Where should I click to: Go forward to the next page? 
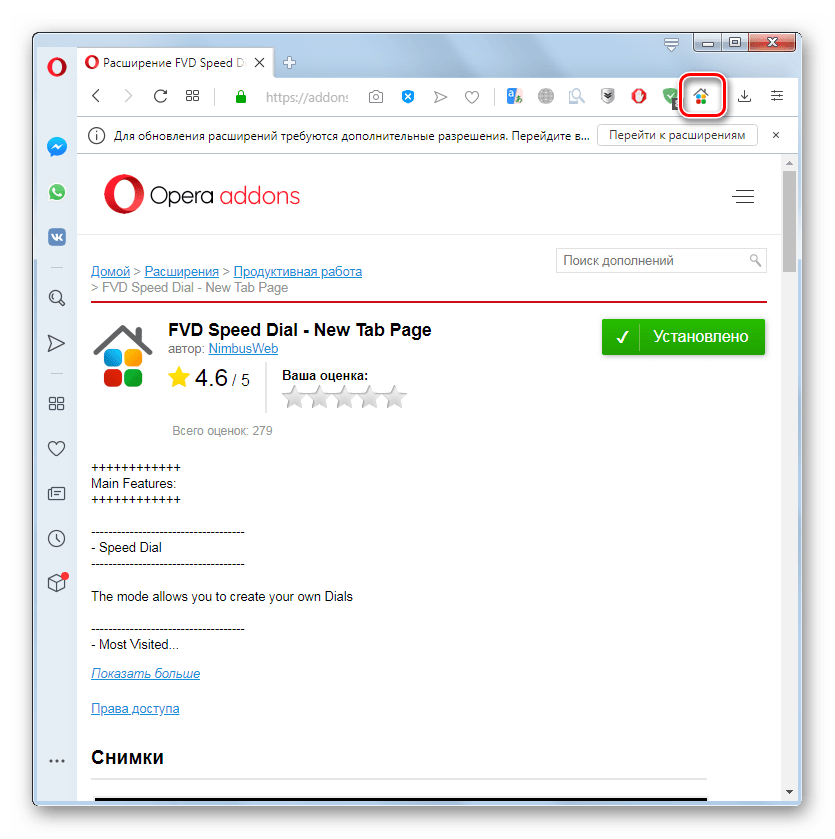click(128, 96)
